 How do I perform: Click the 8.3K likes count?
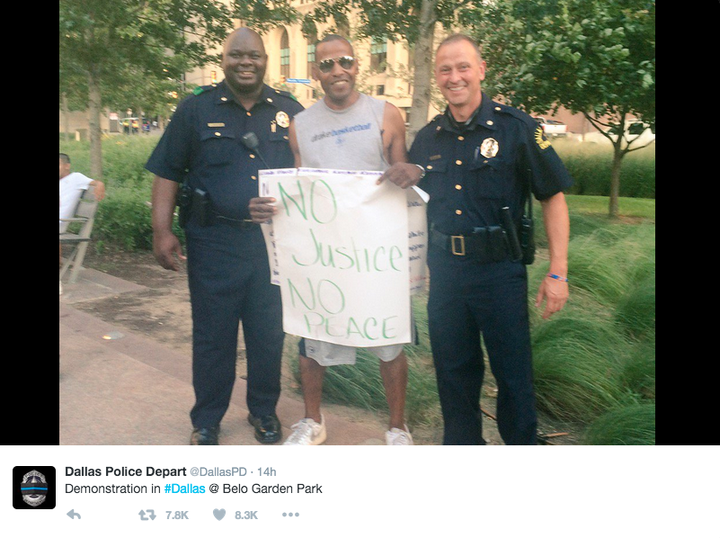246,516
